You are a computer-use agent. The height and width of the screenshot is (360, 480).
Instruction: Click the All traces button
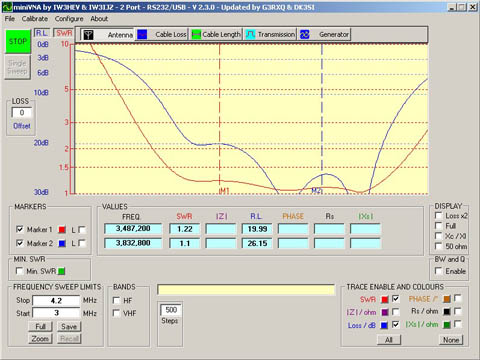pyautogui.click(x=389, y=340)
